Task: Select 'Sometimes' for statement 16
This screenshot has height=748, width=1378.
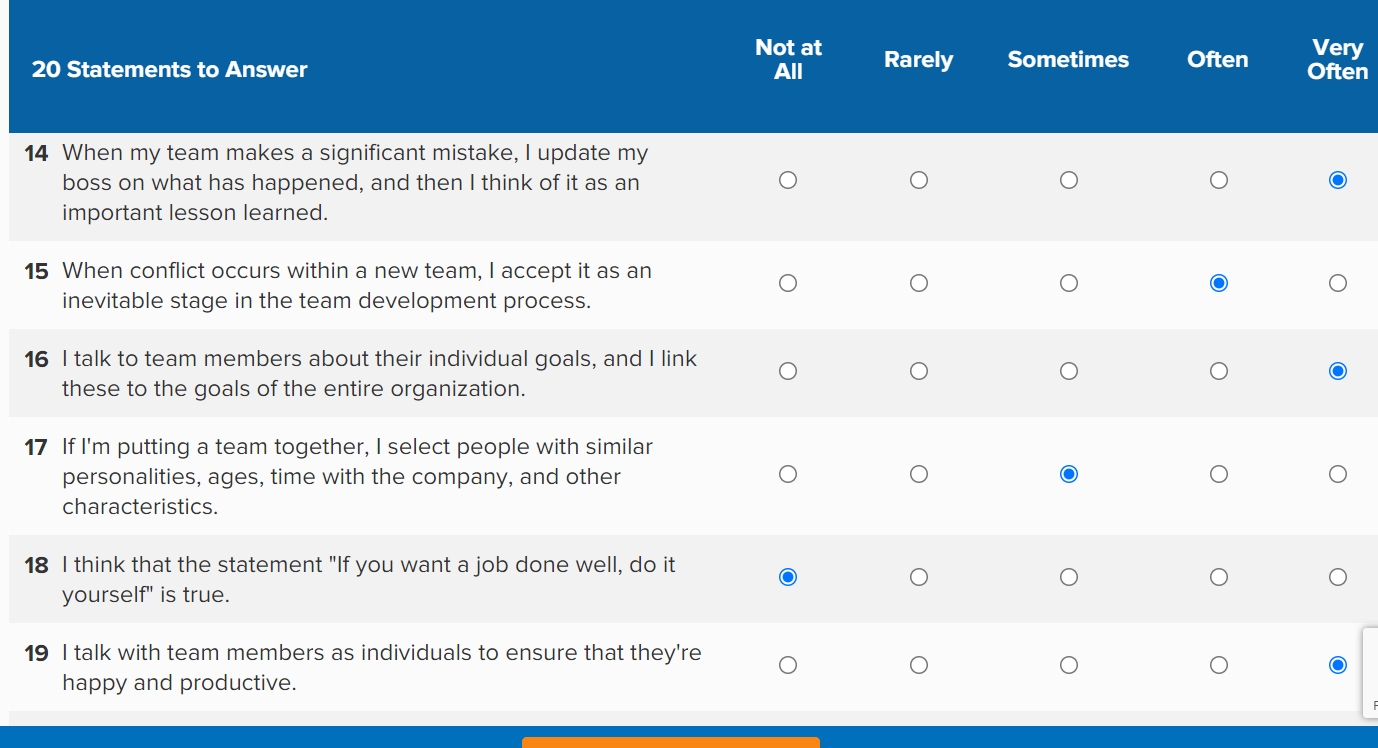Action: click(x=1069, y=371)
